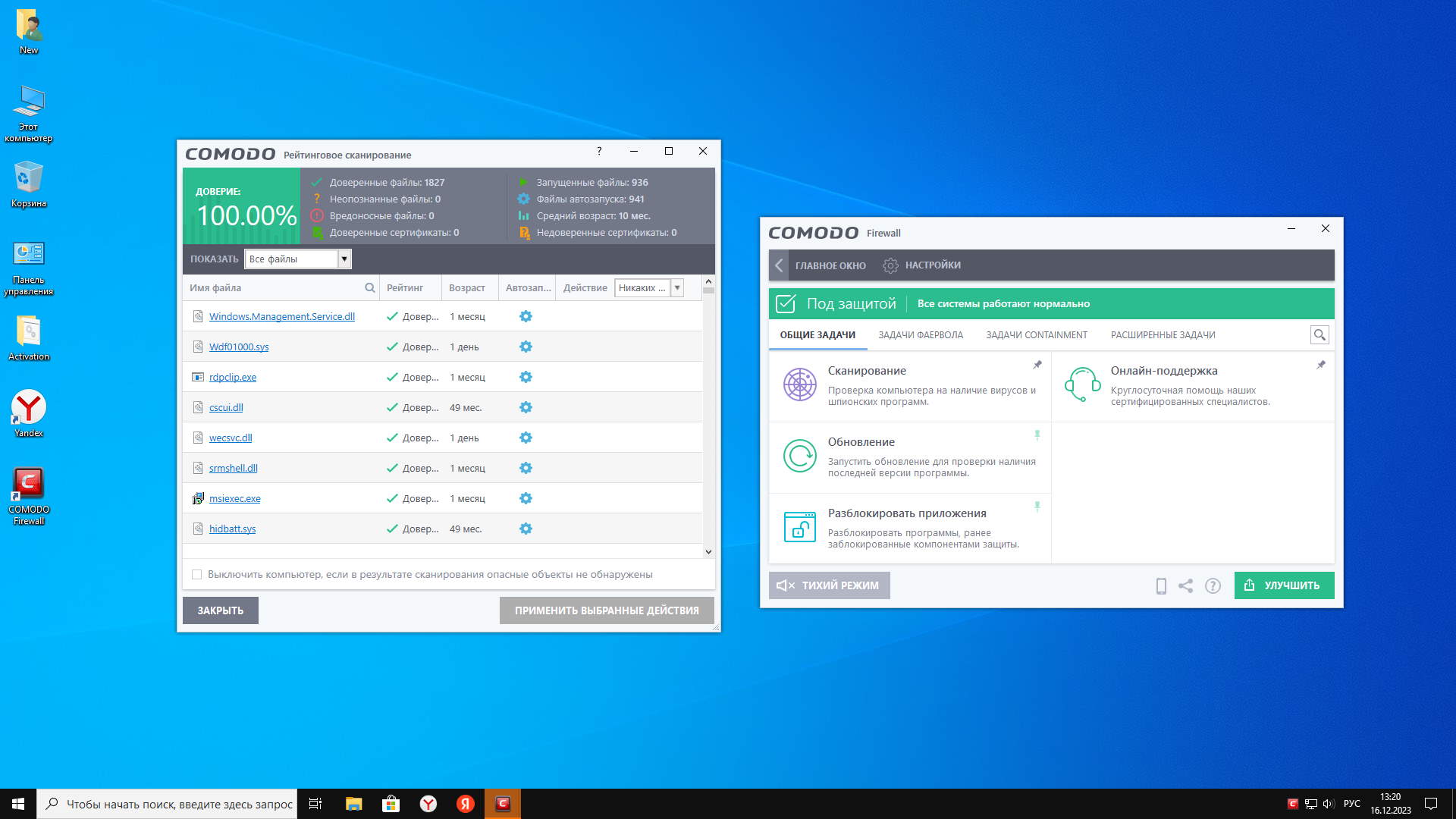Click the Update circular arrows icon
The height and width of the screenshot is (819, 1456).
(799, 456)
